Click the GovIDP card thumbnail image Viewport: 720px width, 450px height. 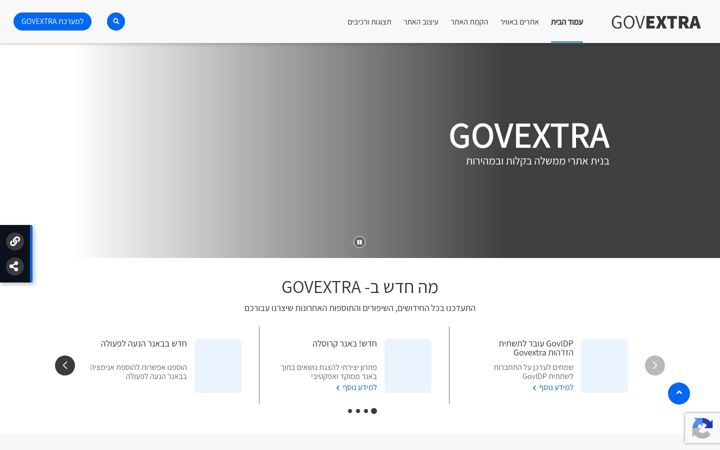[x=604, y=366]
